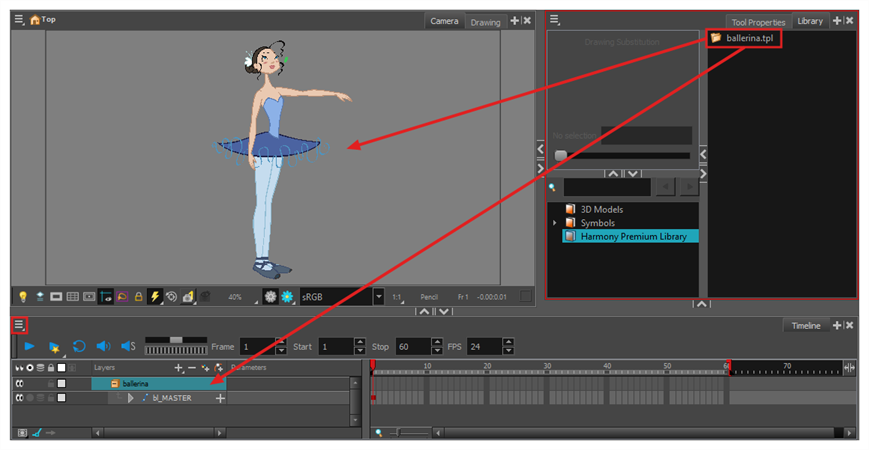The width and height of the screenshot is (869, 450).
Task: Toggle the Loop playback icon
Action: point(79,346)
